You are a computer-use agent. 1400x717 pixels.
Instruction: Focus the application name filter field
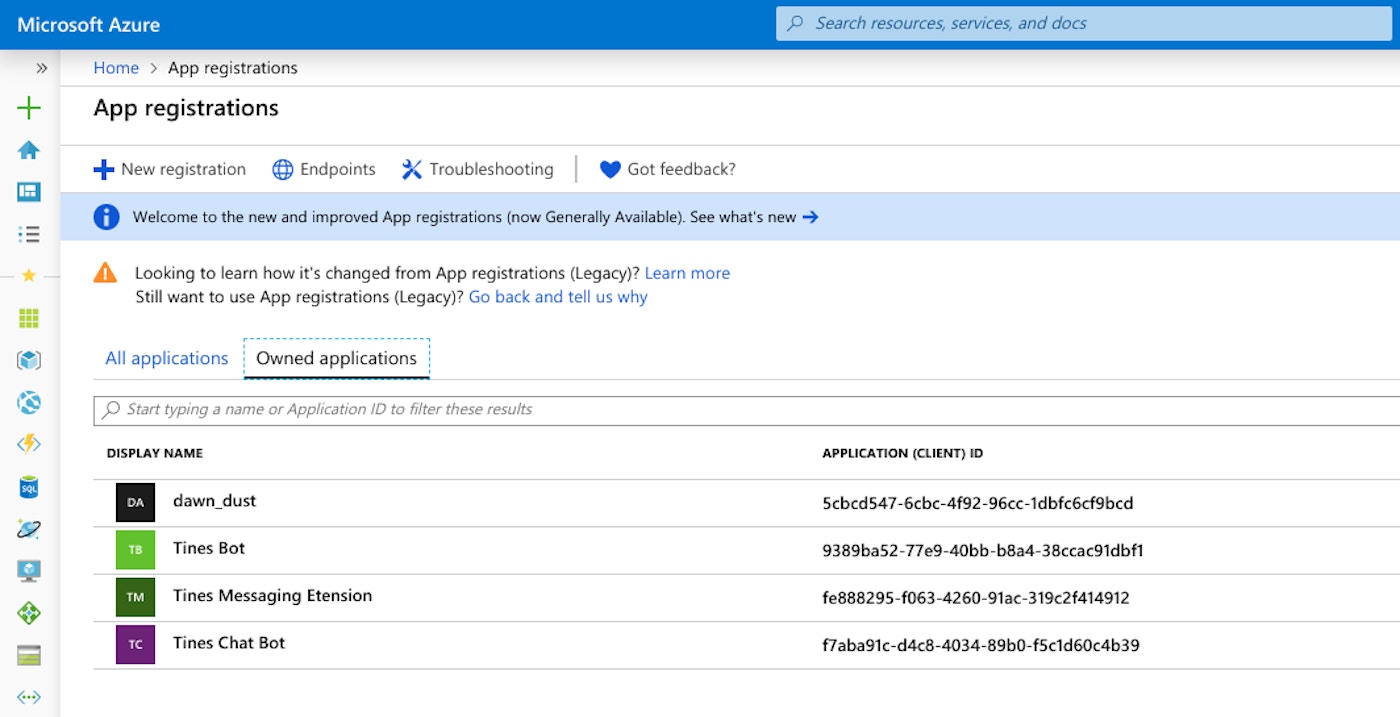coord(700,409)
